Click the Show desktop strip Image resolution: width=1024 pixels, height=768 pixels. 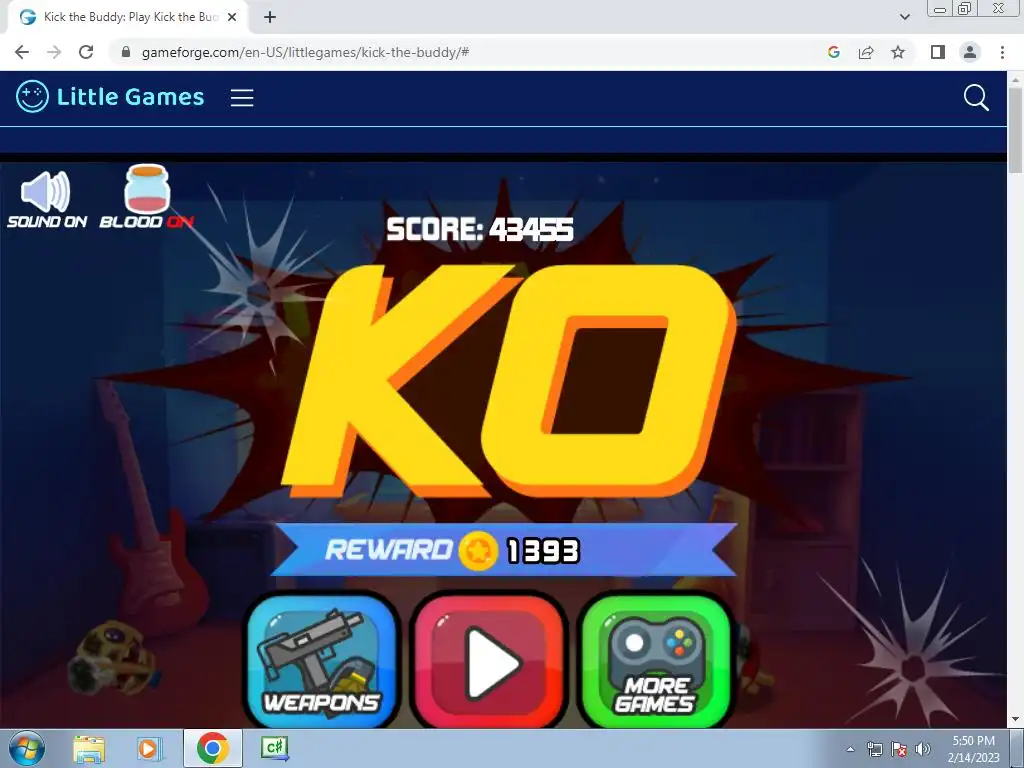pyautogui.click(x=1017, y=749)
